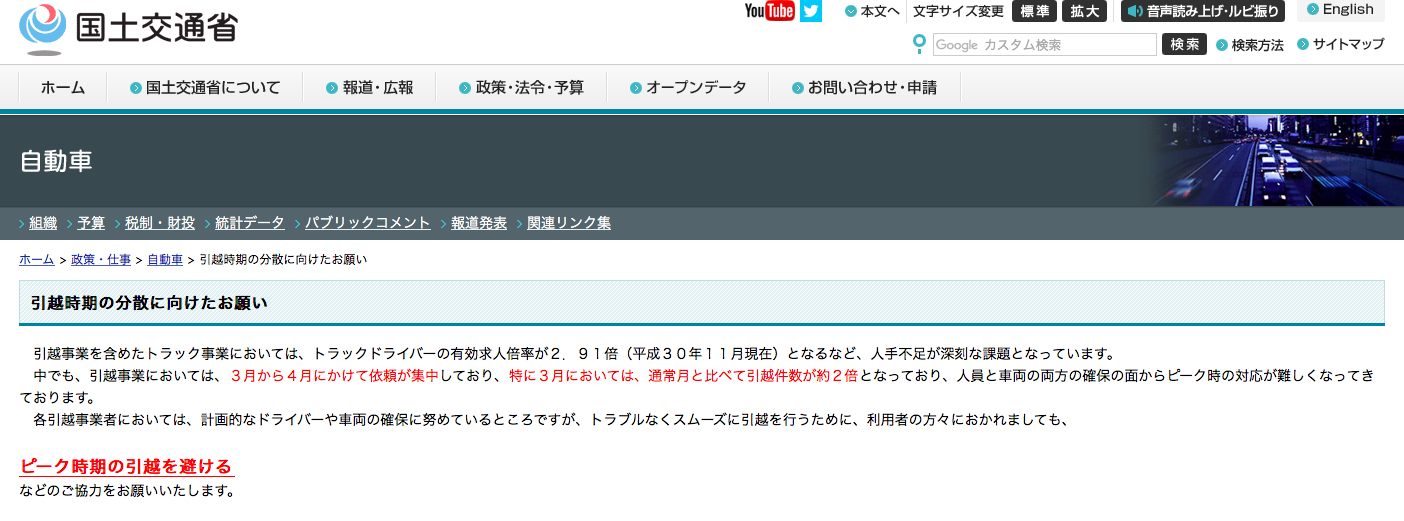Open 報道発表 in the sub-navigation
1404x521 pixels.
click(479, 223)
